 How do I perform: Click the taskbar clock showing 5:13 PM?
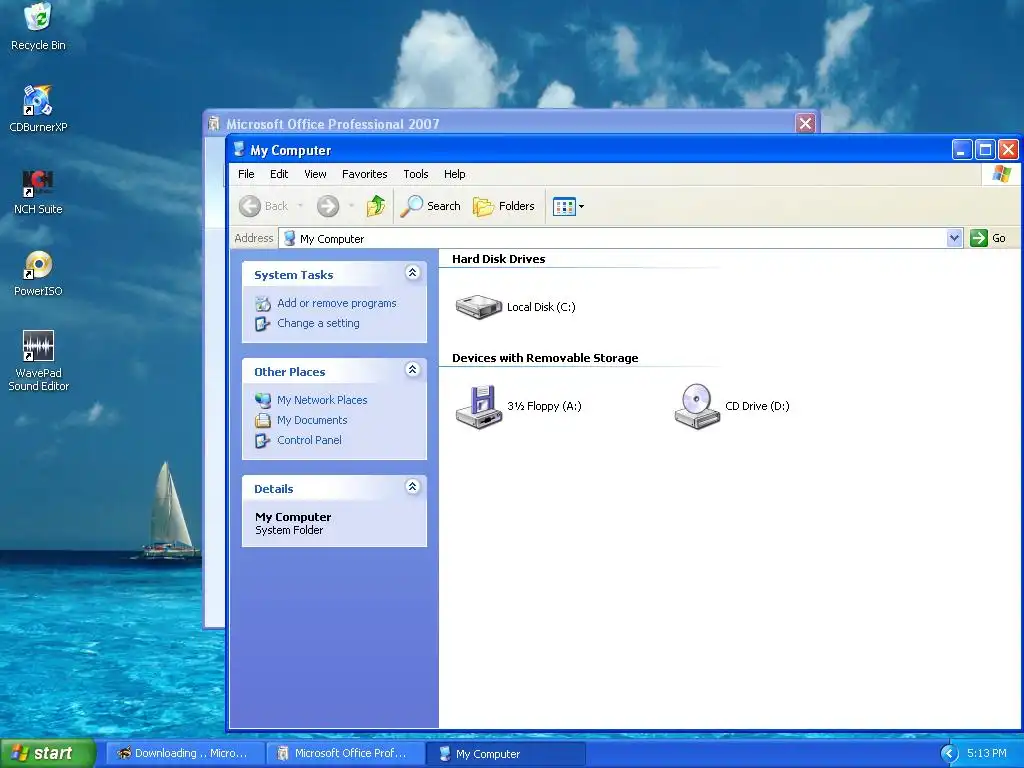coord(987,754)
